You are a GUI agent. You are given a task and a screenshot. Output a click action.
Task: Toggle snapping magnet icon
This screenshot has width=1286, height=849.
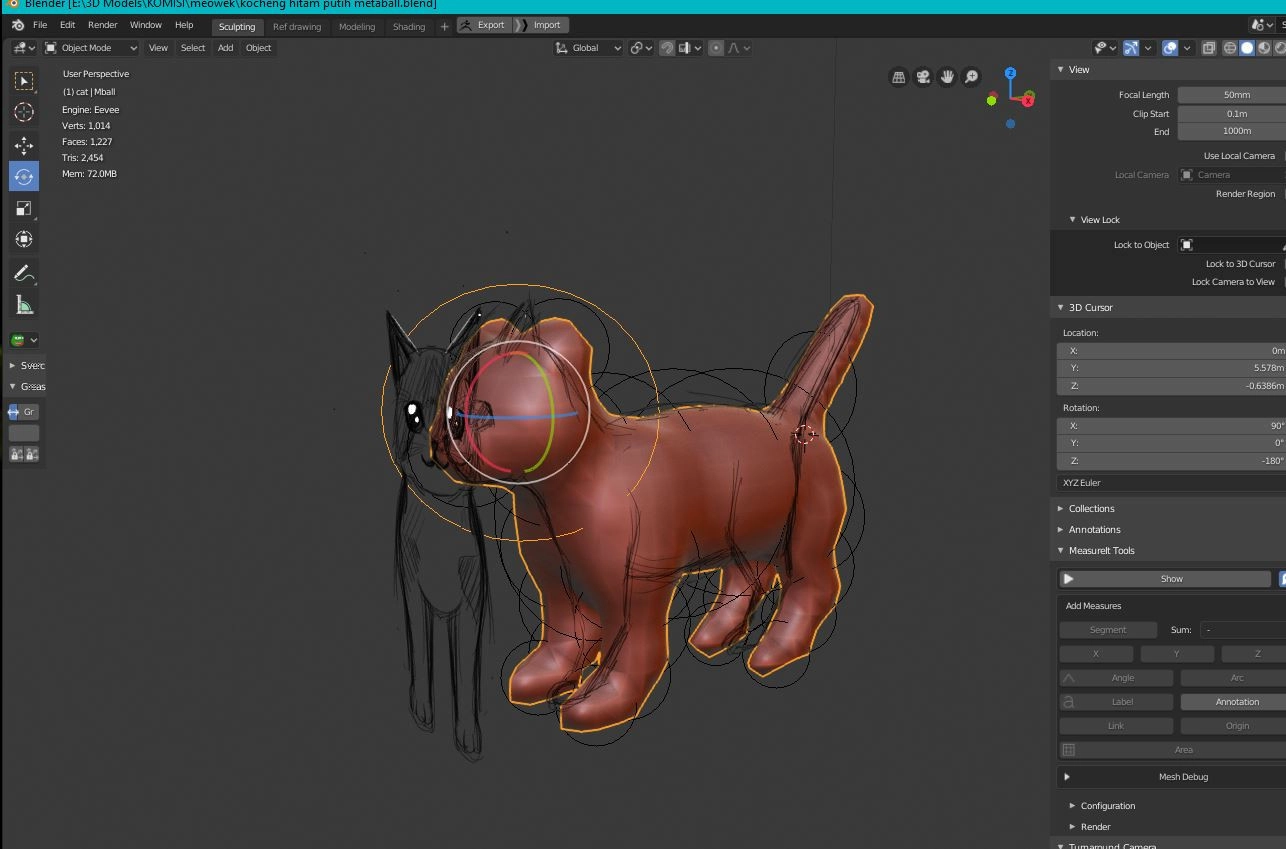pos(667,48)
